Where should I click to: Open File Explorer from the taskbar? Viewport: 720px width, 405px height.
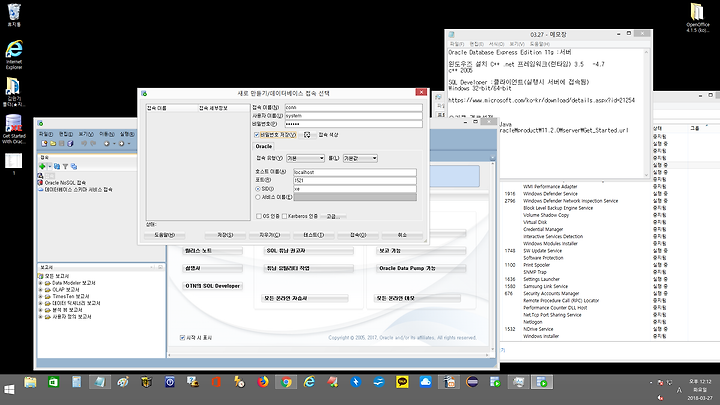point(30,382)
